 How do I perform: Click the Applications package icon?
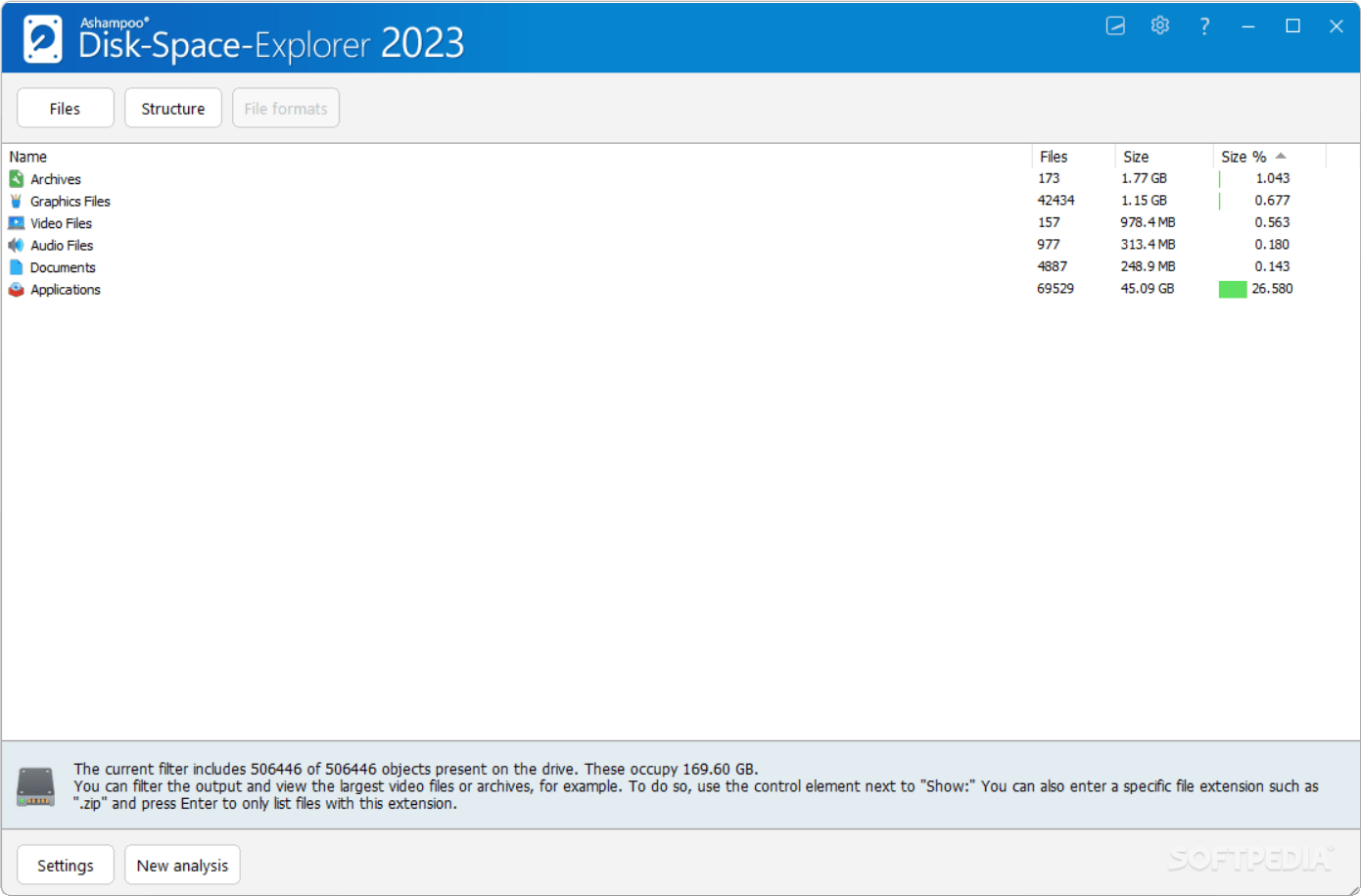point(16,289)
